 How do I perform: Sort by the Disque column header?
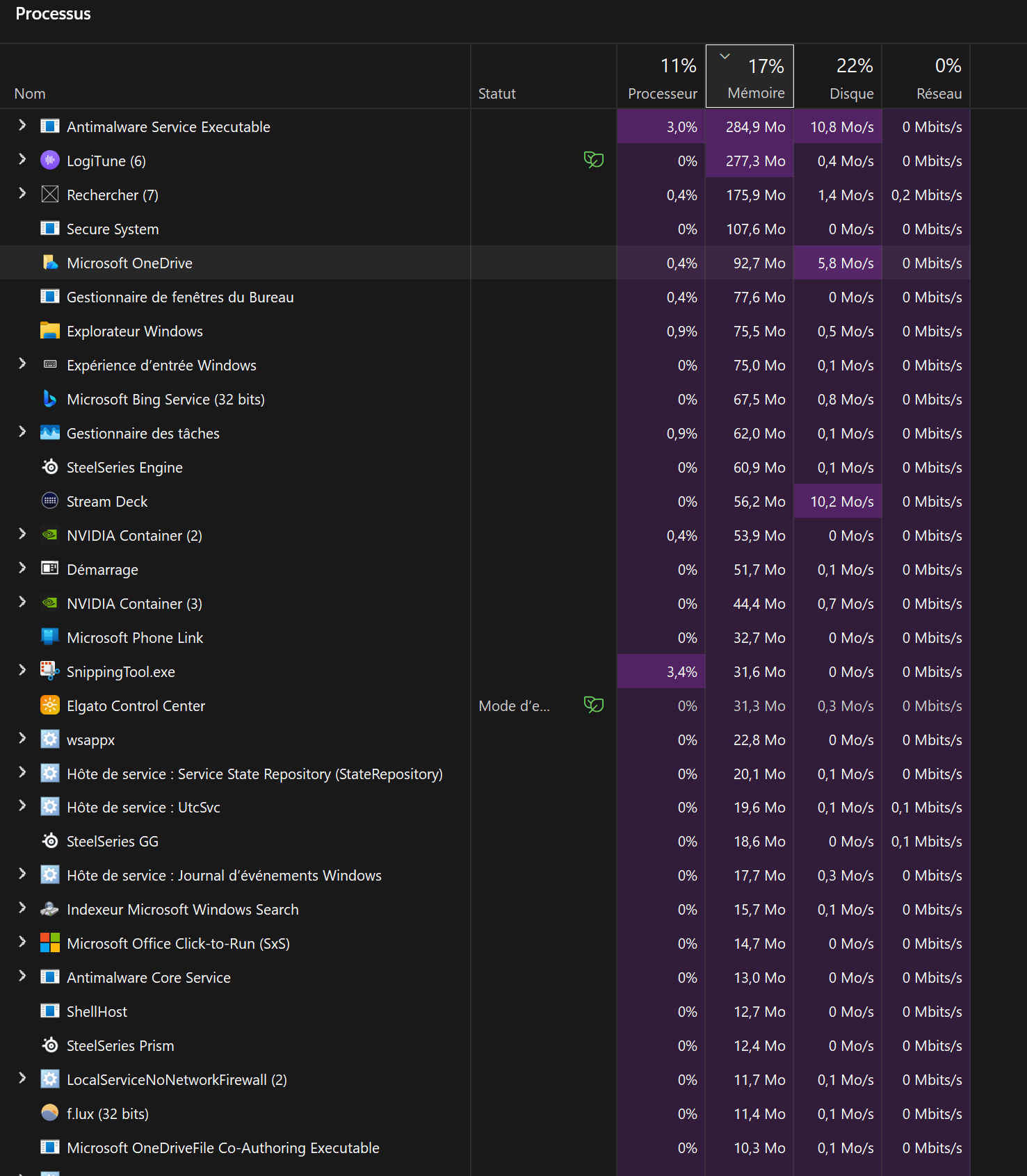click(838, 76)
